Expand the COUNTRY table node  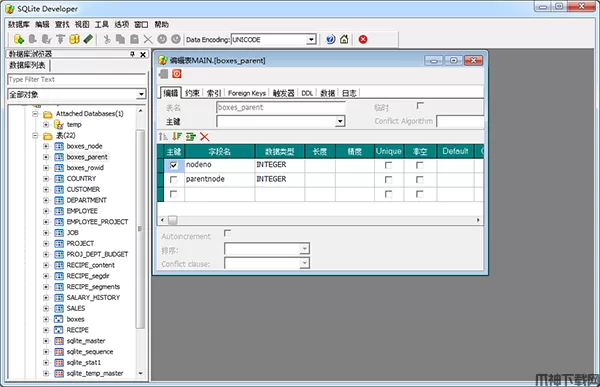pyautogui.click(x=46, y=179)
